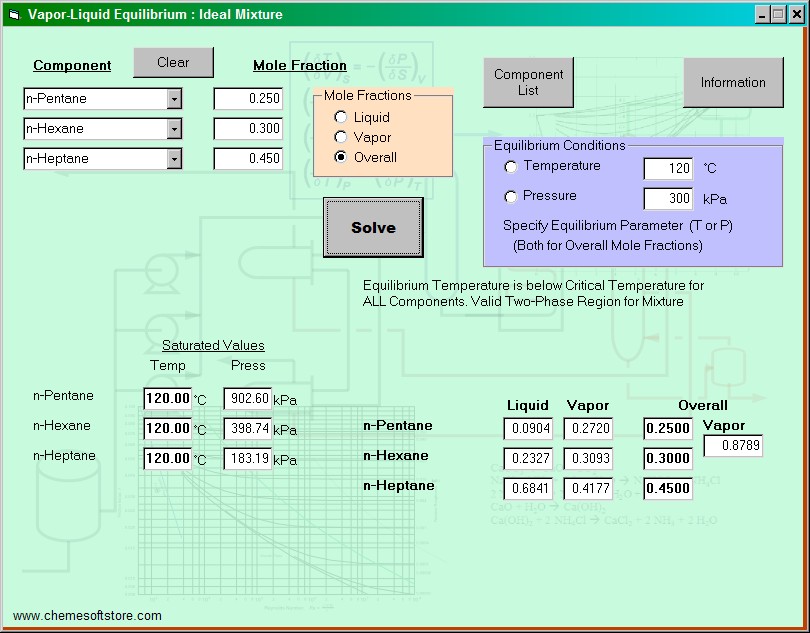Click the application icon in title bar
The width and height of the screenshot is (810, 633).
tap(14, 14)
